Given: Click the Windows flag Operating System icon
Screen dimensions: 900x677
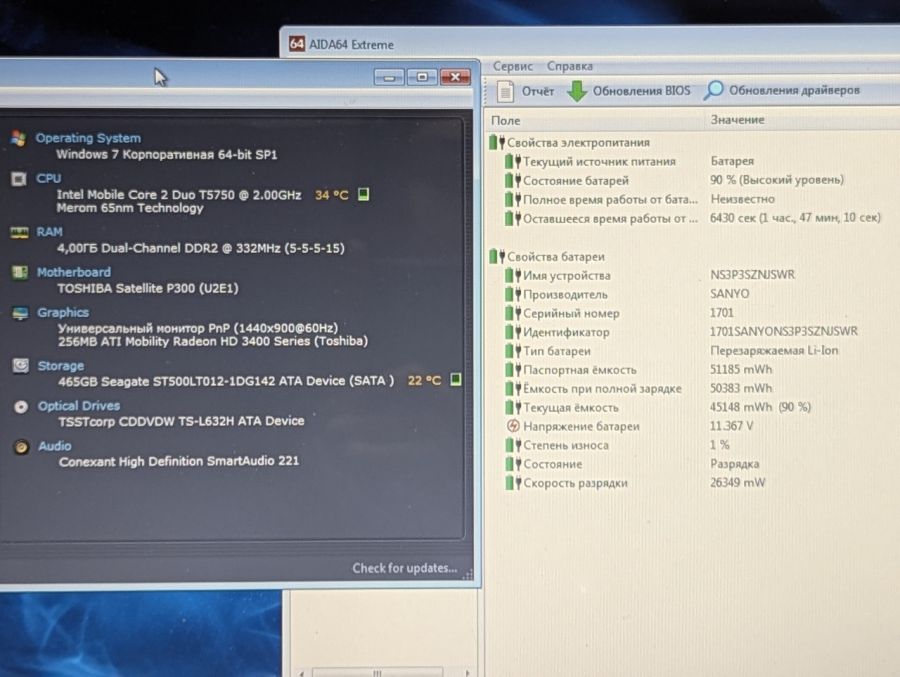Looking at the screenshot, I should coord(18,138).
